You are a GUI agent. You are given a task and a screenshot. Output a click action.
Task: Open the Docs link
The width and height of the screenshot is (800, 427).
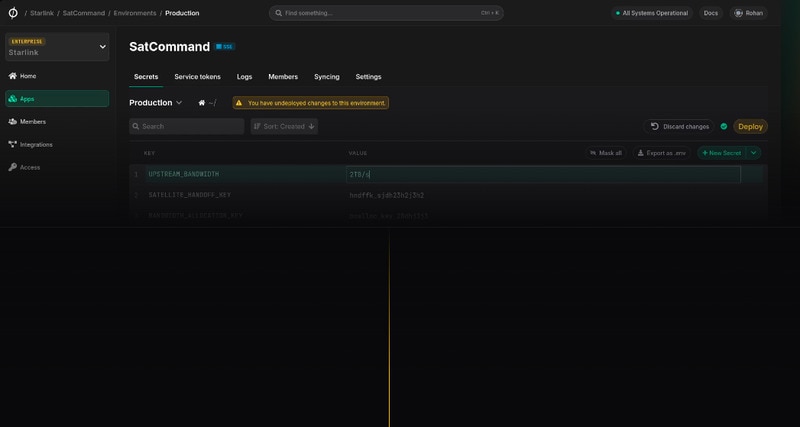click(x=711, y=13)
